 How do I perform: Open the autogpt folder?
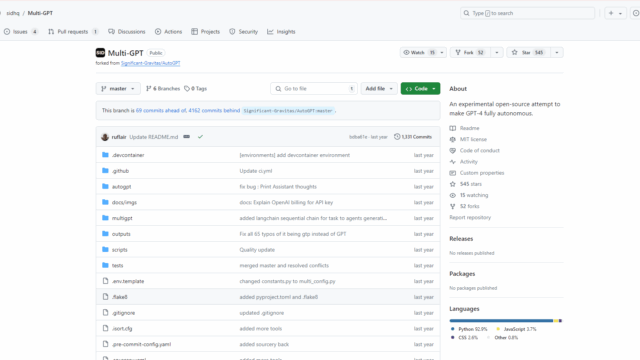(x=122, y=187)
